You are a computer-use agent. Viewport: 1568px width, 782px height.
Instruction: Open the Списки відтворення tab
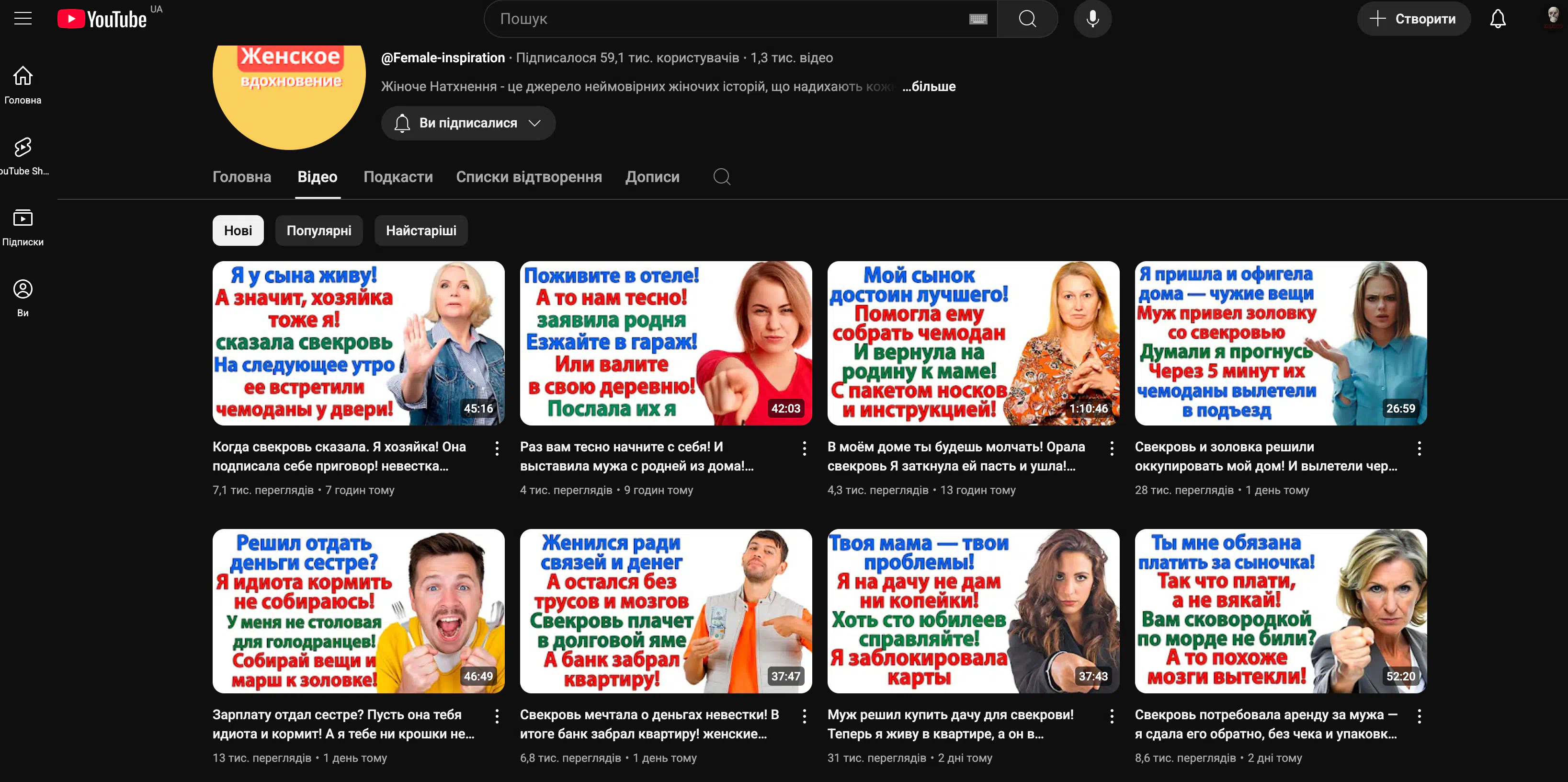tap(529, 177)
